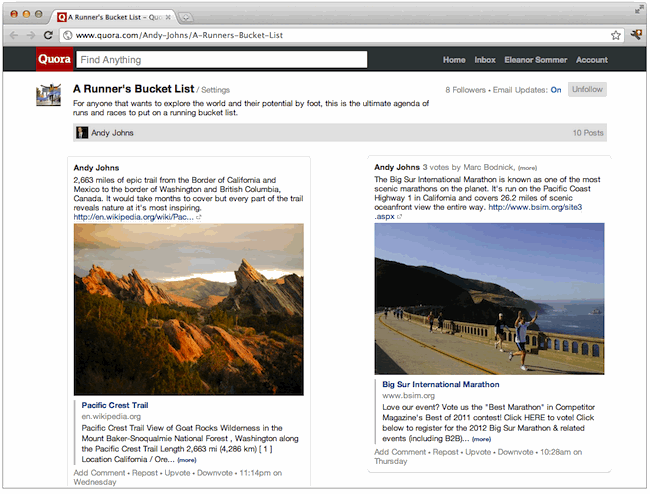Repost the Big Sur marathon post
The height and width of the screenshot is (494, 650).
pyautogui.click(x=446, y=452)
